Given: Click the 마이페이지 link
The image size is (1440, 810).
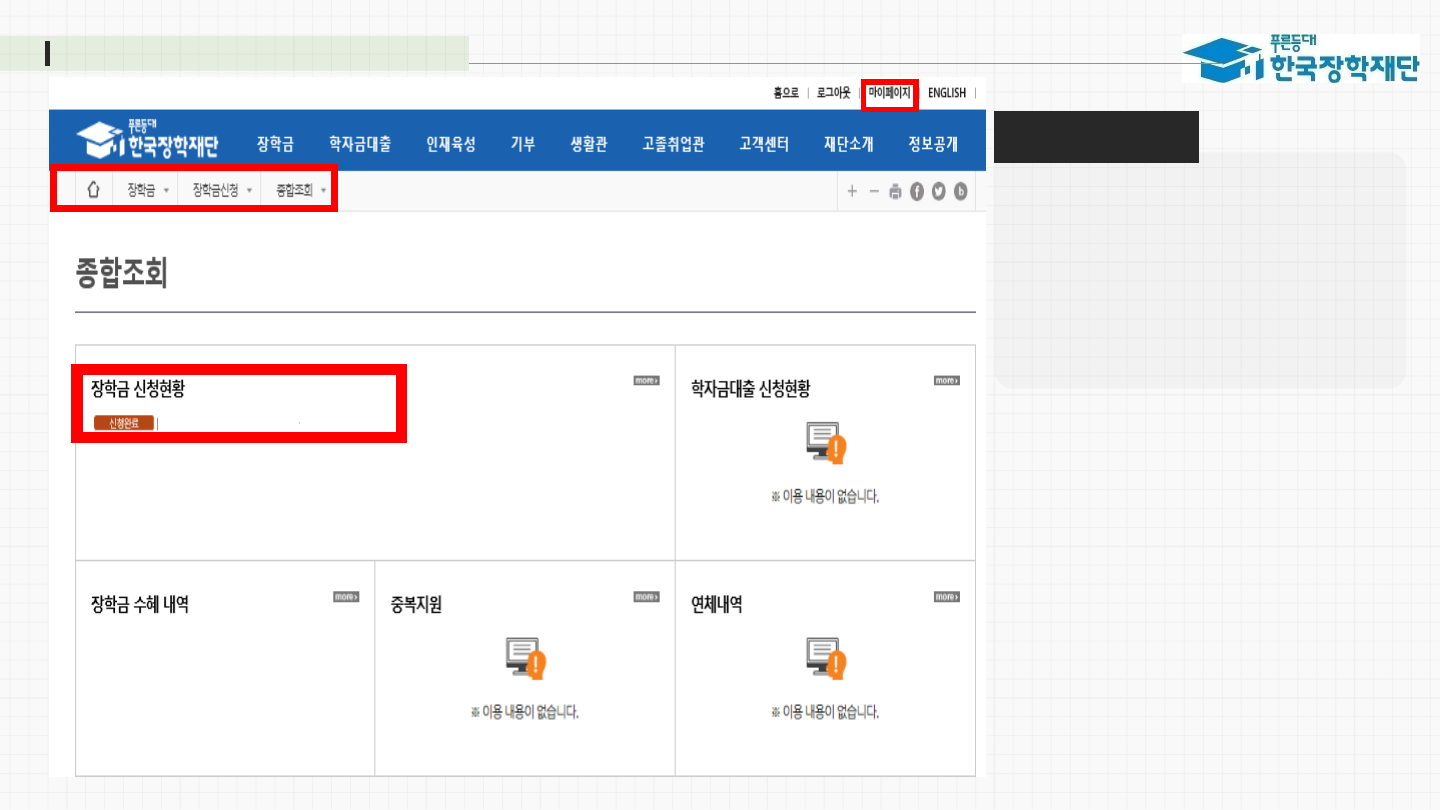Looking at the screenshot, I should tap(889, 93).
